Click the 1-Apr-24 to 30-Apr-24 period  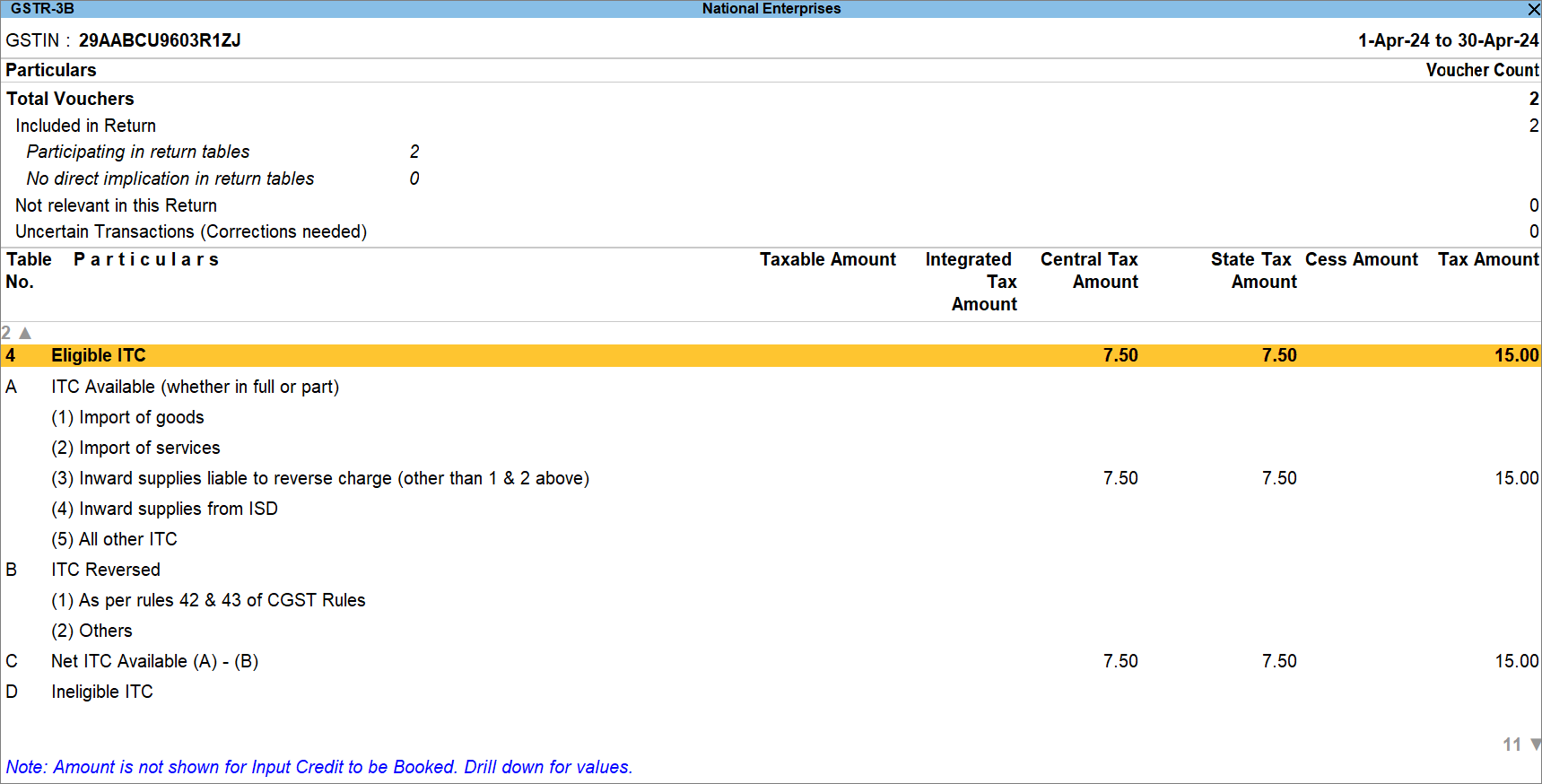(1448, 40)
